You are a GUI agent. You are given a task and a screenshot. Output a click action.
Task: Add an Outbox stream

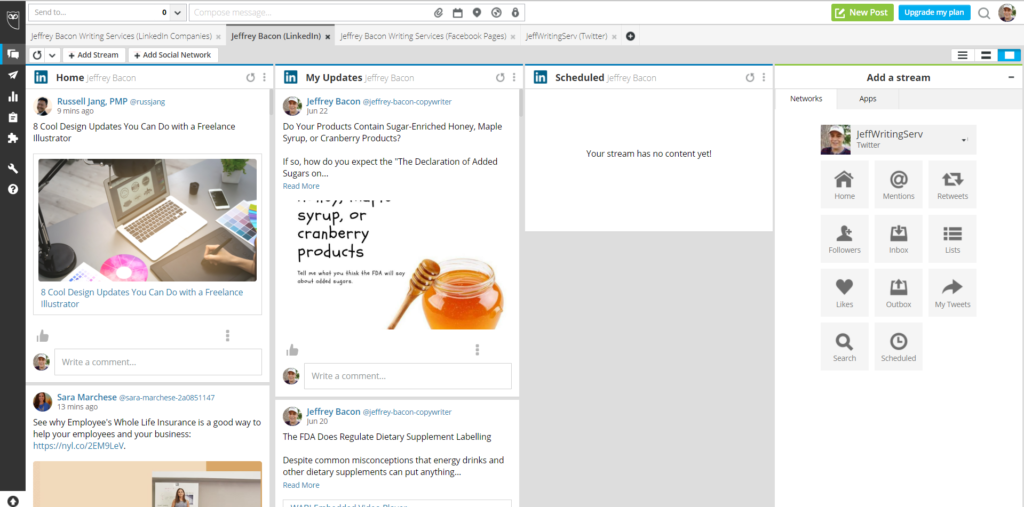[x=899, y=293]
